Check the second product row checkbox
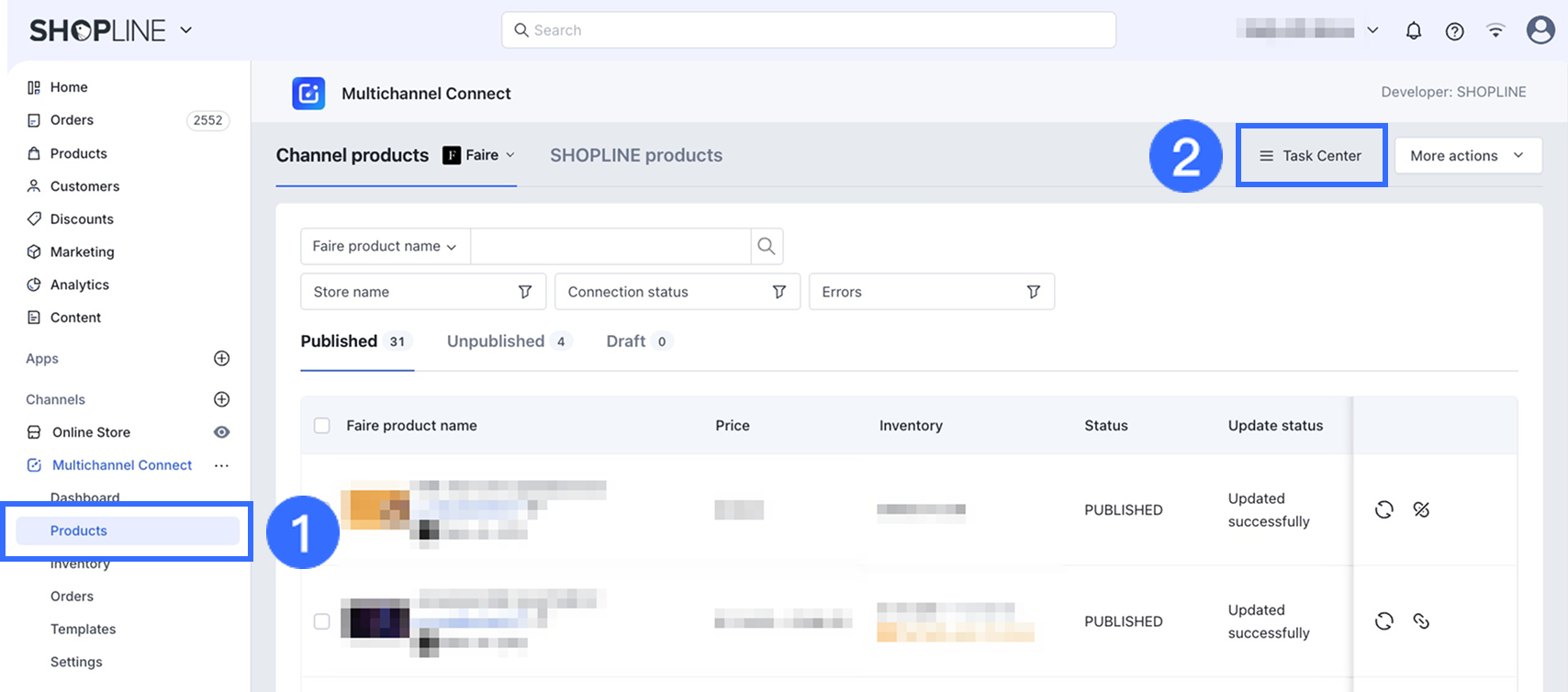The width and height of the screenshot is (1568, 692). point(322,621)
